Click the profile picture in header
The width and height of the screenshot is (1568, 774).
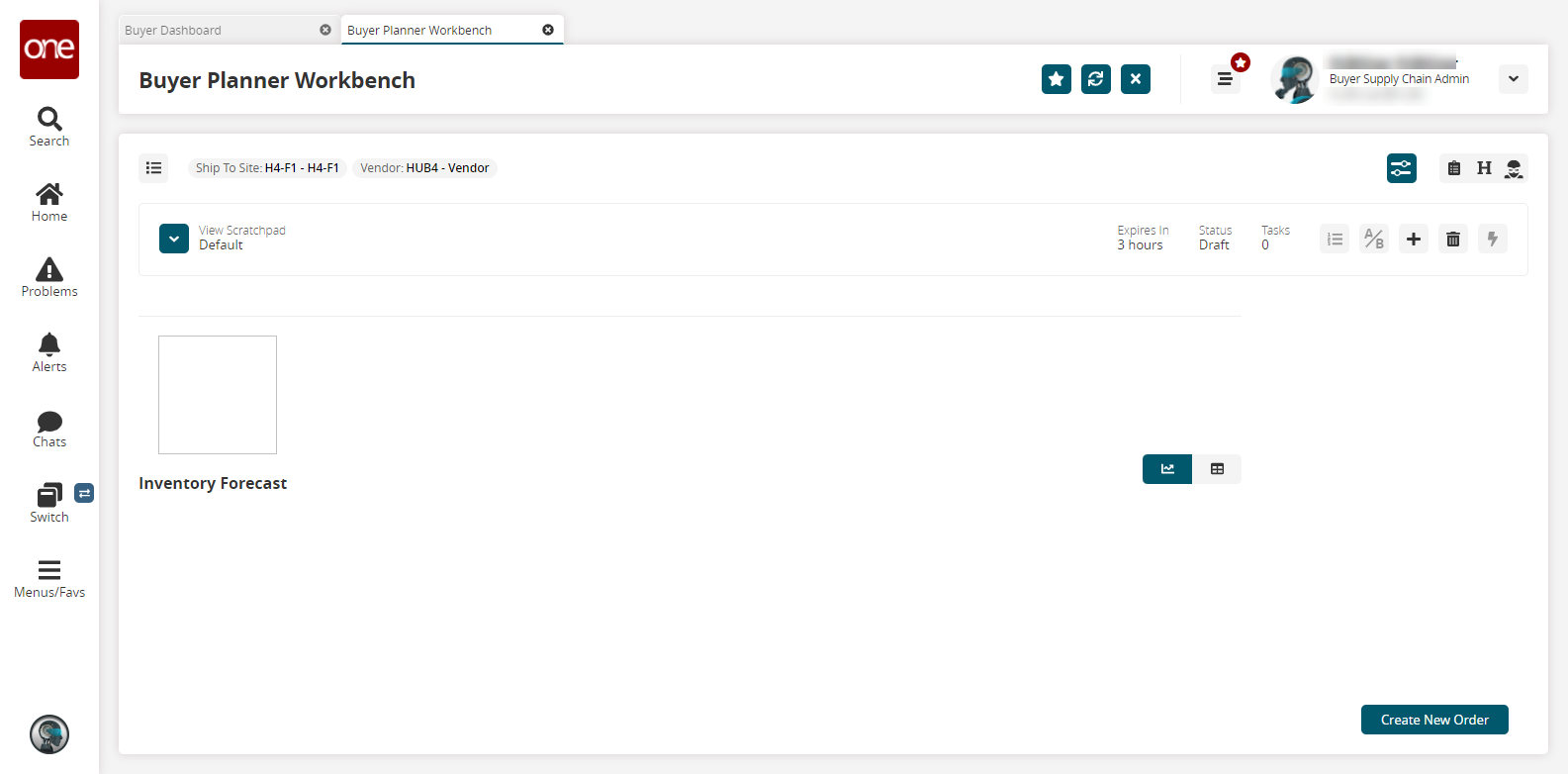(x=1295, y=79)
